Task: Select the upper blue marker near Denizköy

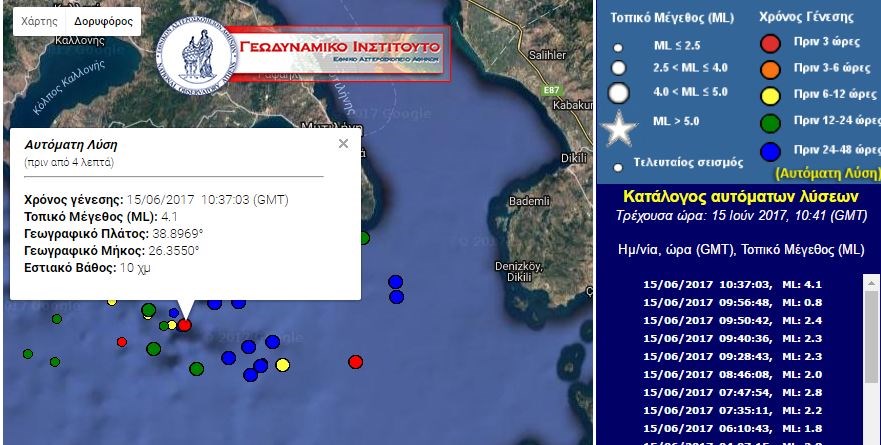Action: coord(396,281)
